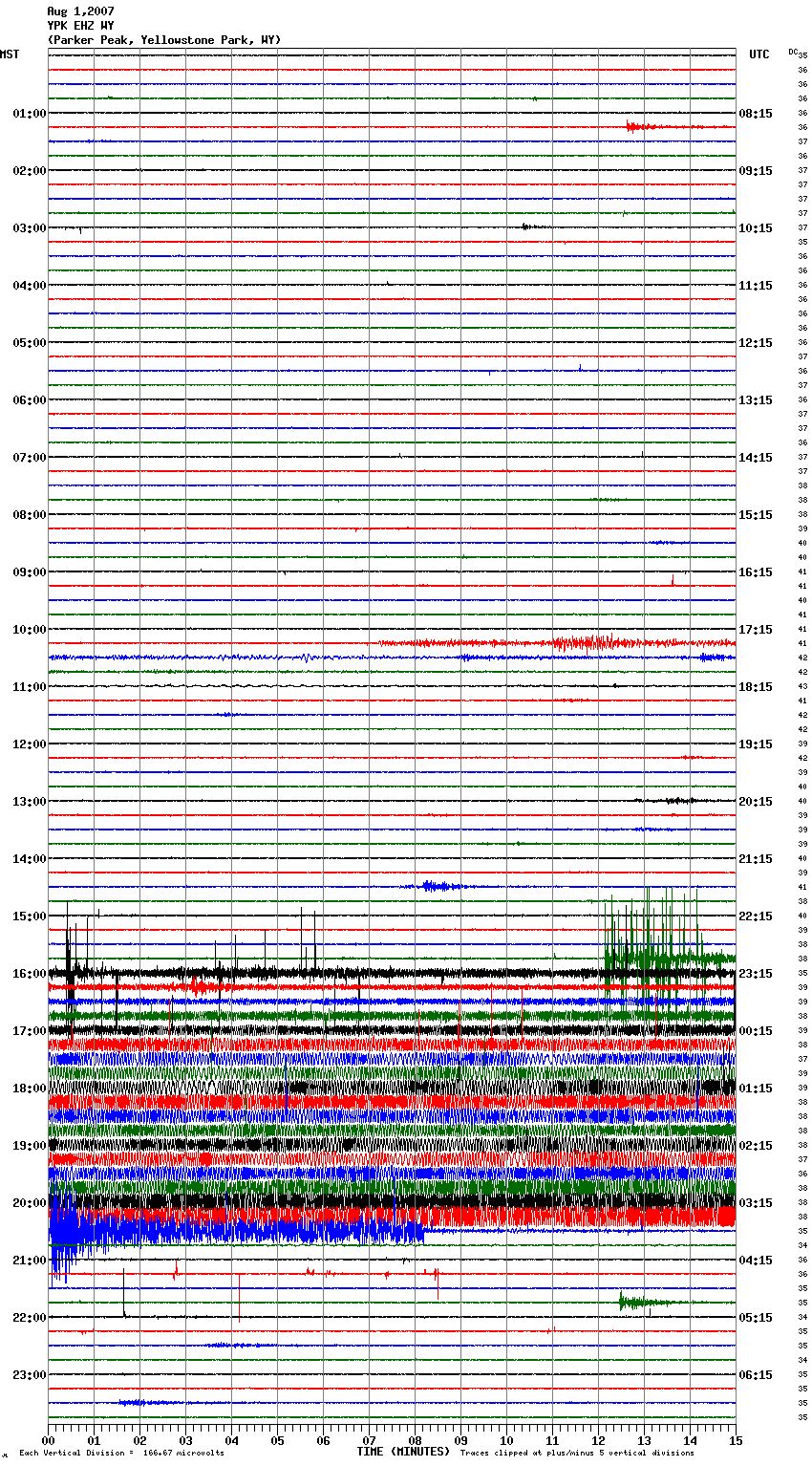
Task: Click the UTC time label "10:15"
Action: 756,228
